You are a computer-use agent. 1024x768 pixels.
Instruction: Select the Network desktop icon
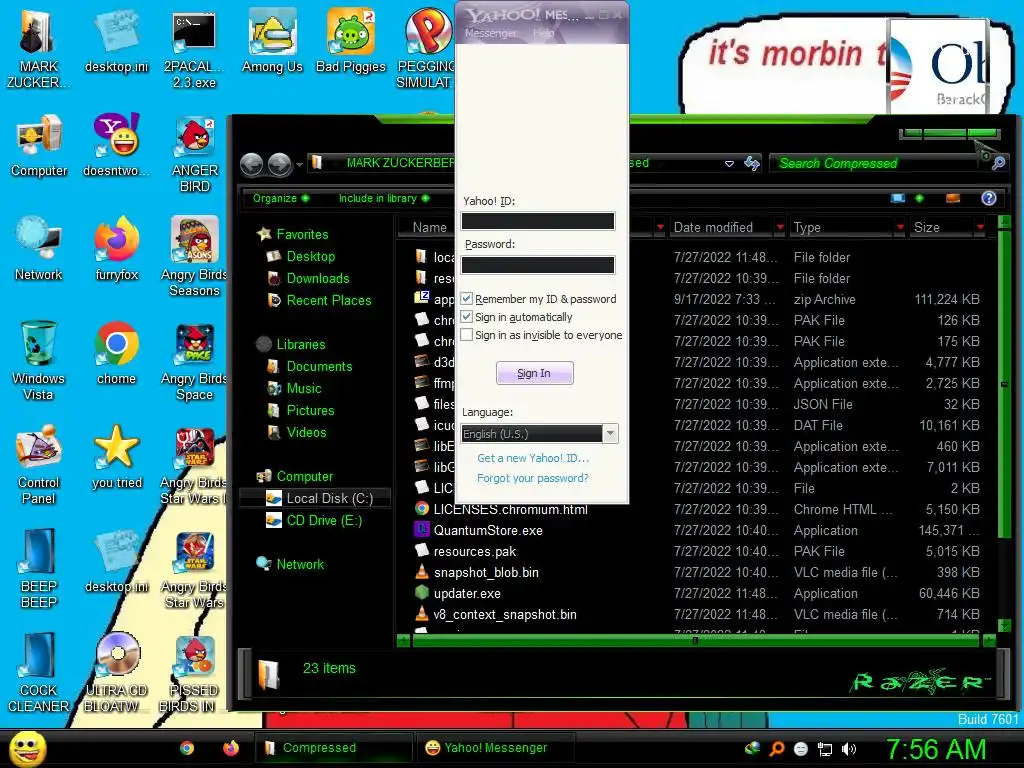tap(39, 249)
